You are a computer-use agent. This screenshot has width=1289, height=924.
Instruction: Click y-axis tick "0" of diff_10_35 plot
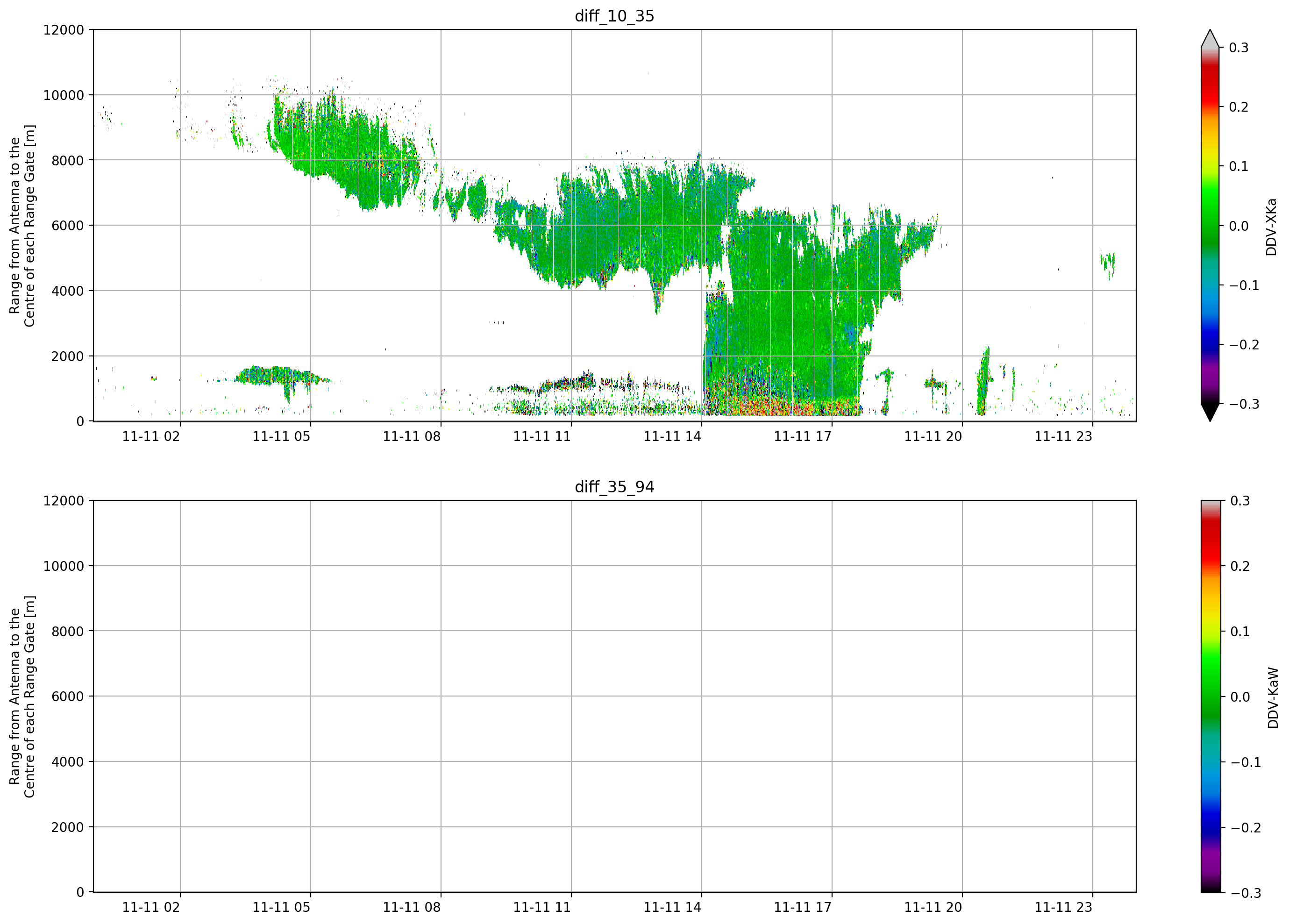(80, 422)
